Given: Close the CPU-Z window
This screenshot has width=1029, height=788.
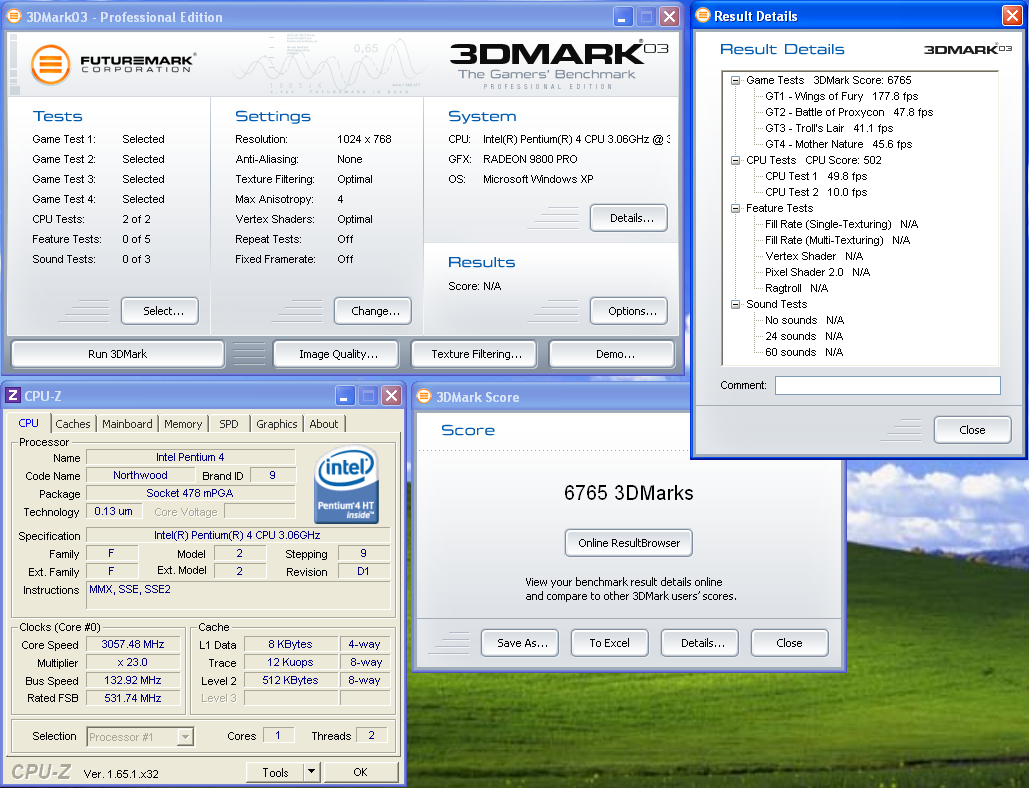Looking at the screenshot, I should click(391, 396).
